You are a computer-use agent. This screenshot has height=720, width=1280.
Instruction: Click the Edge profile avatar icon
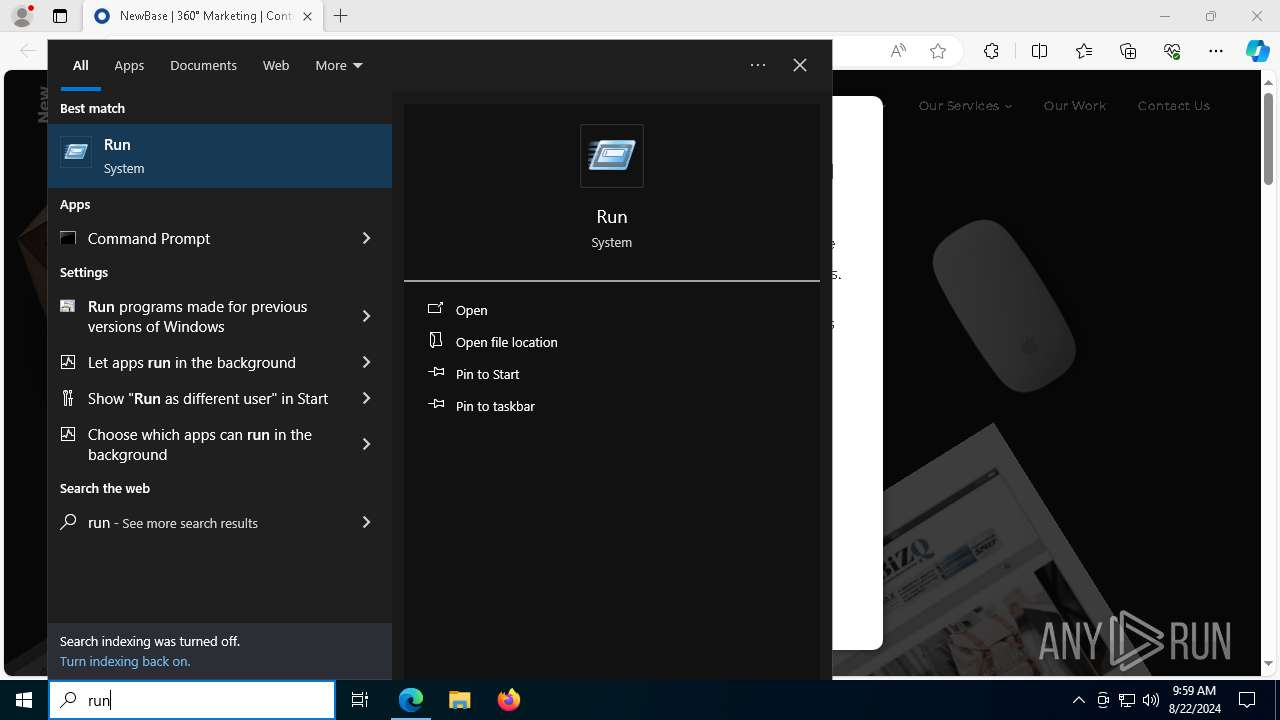(x=22, y=16)
